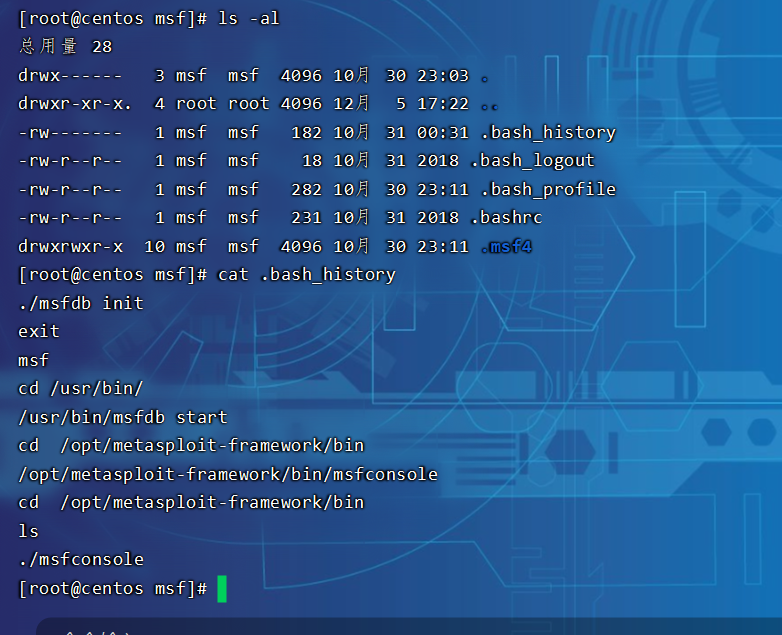
Task: Click the file size value 182
Action: (x=306, y=133)
